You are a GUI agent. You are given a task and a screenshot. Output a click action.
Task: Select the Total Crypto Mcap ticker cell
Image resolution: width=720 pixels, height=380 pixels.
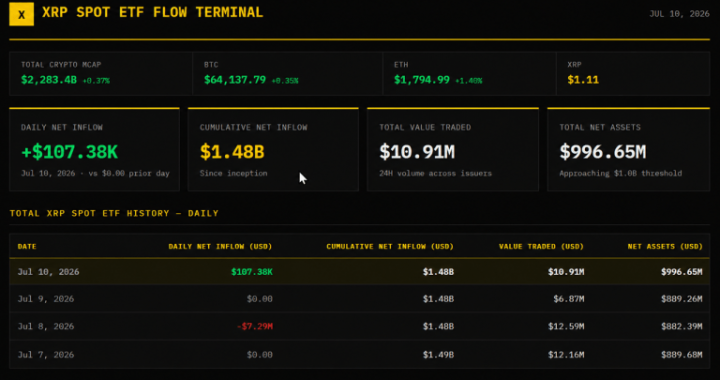coord(101,73)
